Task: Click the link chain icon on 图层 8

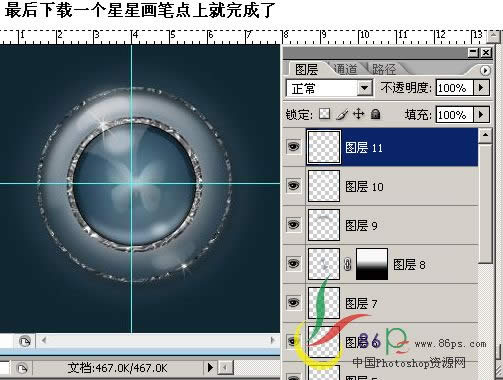Action: tap(347, 265)
